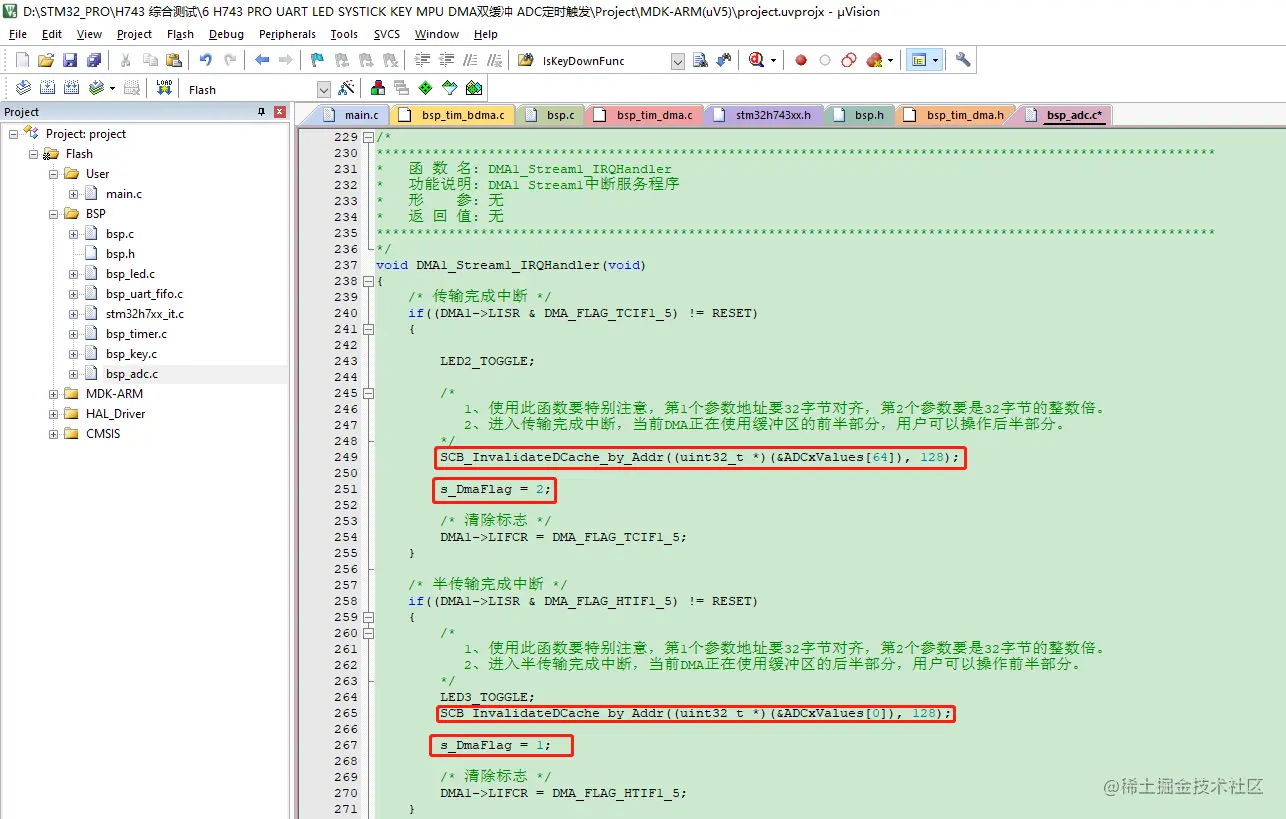Switch to the stm32h743xx.h tab
The width and height of the screenshot is (1286, 819).
[x=763, y=115]
